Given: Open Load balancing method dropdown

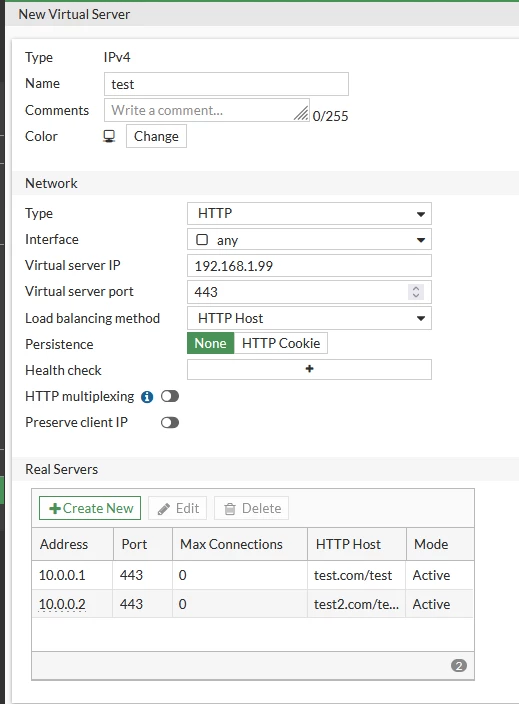Looking at the screenshot, I should pyautogui.click(x=309, y=318).
